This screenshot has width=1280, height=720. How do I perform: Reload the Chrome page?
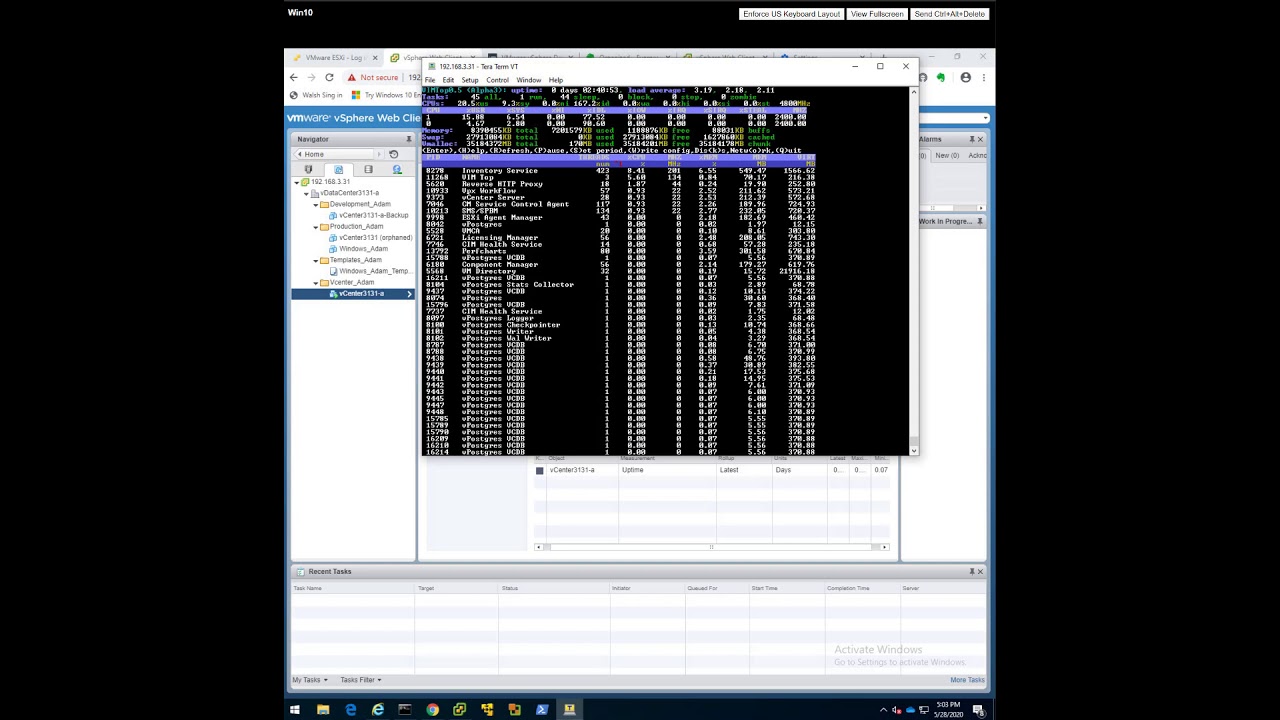329,77
